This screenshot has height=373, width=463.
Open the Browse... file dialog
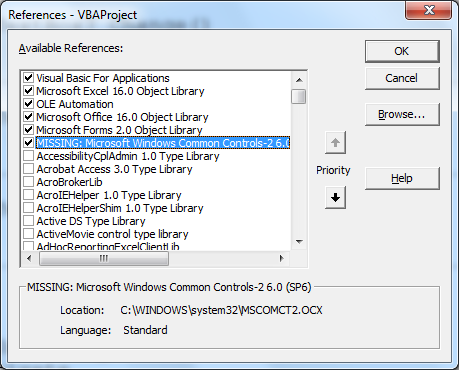point(402,114)
